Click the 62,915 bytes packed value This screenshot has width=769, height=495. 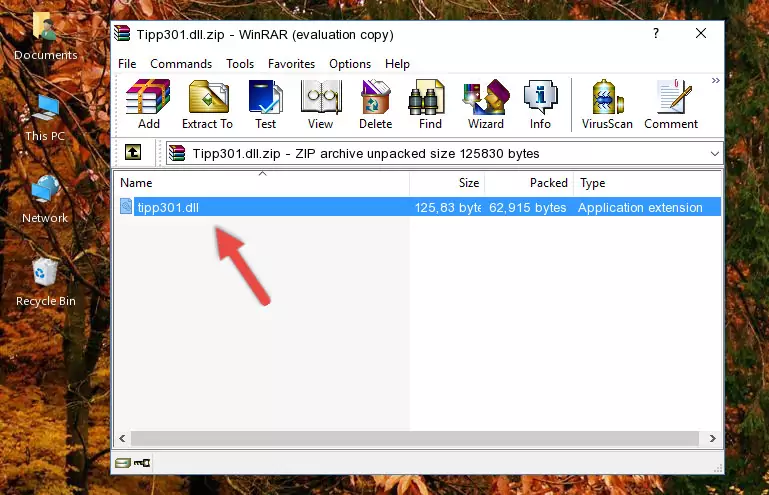point(528,208)
